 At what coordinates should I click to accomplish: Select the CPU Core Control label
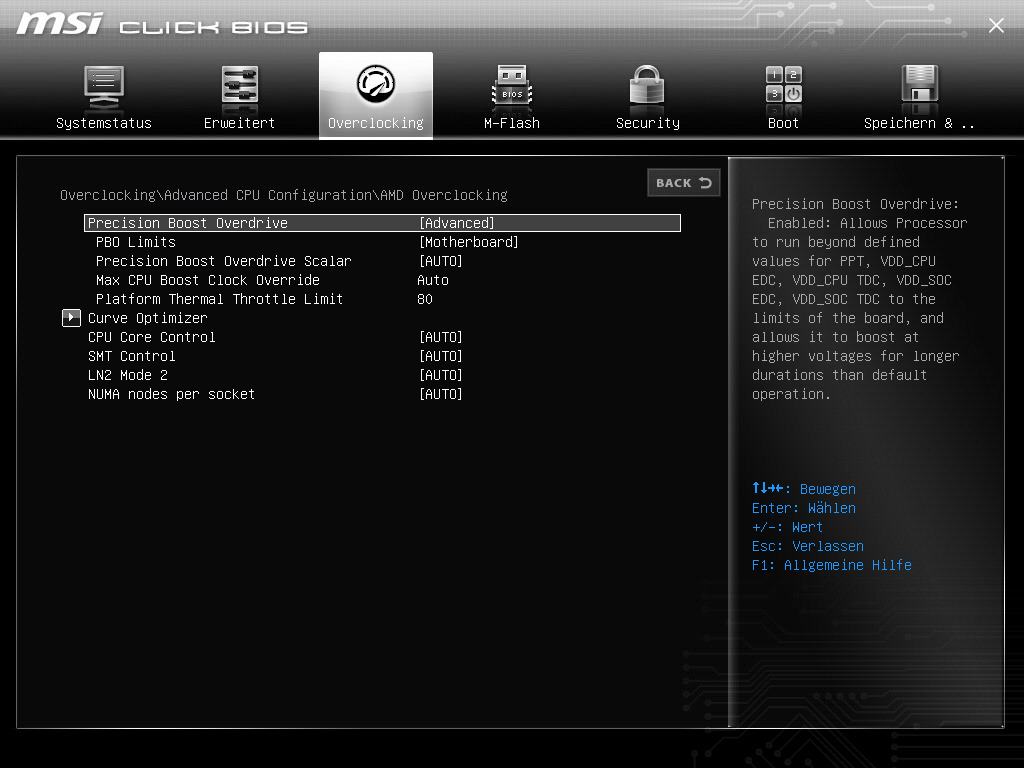(152, 337)
